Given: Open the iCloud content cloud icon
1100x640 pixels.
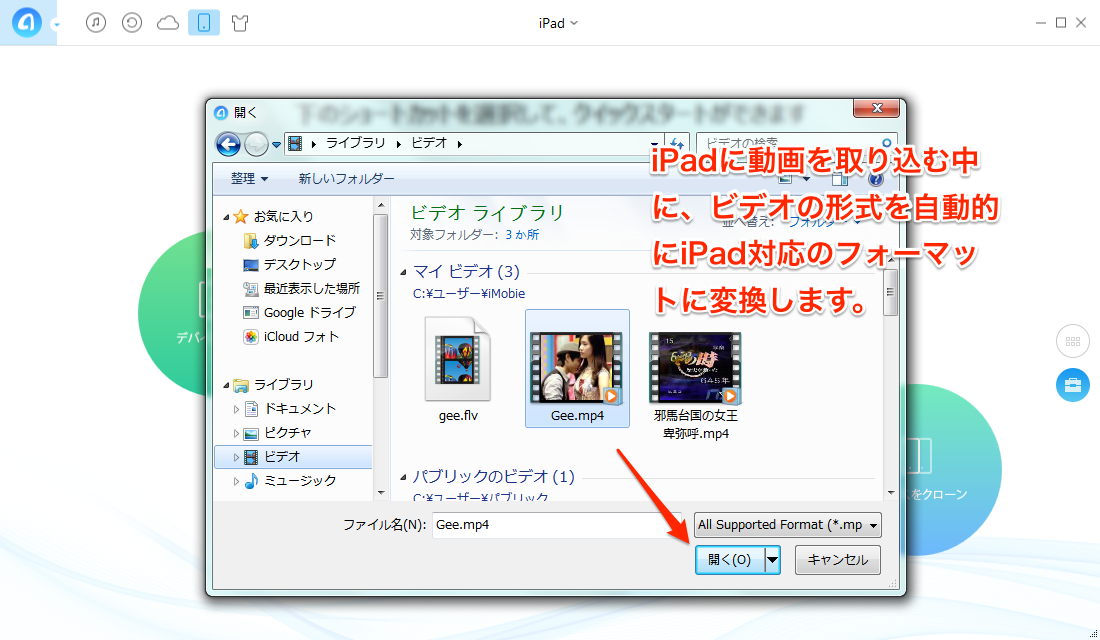Looking at the screenshot, I should click(x=168, y=23).
